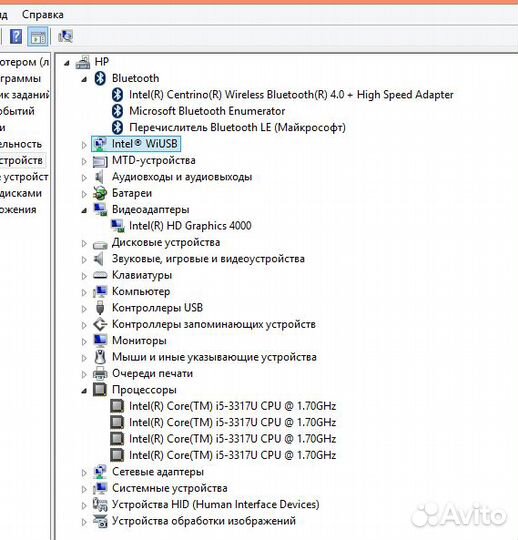Click the Мониторы monitor icon
Image resolution: width=518 pixels, height=540 pixels.
click(x=100, y=340)
